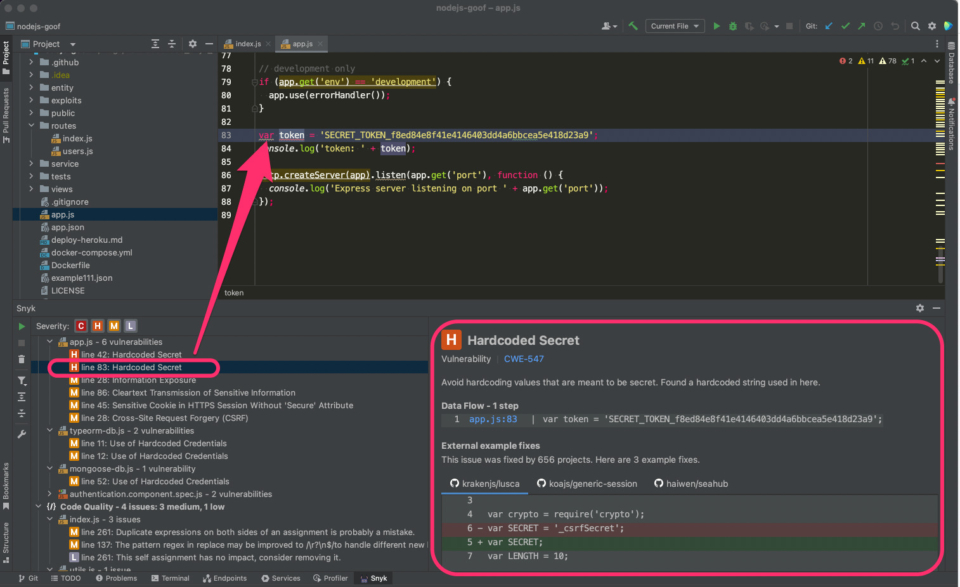Go to previous highlighted error arrow
Screen dimensions: 960x587
click(x=923, y=61)
